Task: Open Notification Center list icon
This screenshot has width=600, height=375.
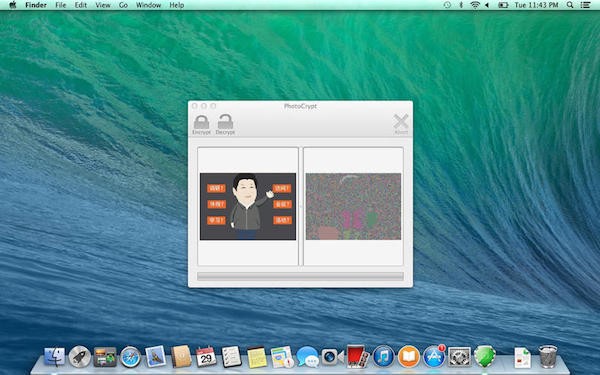Action: 585,5
